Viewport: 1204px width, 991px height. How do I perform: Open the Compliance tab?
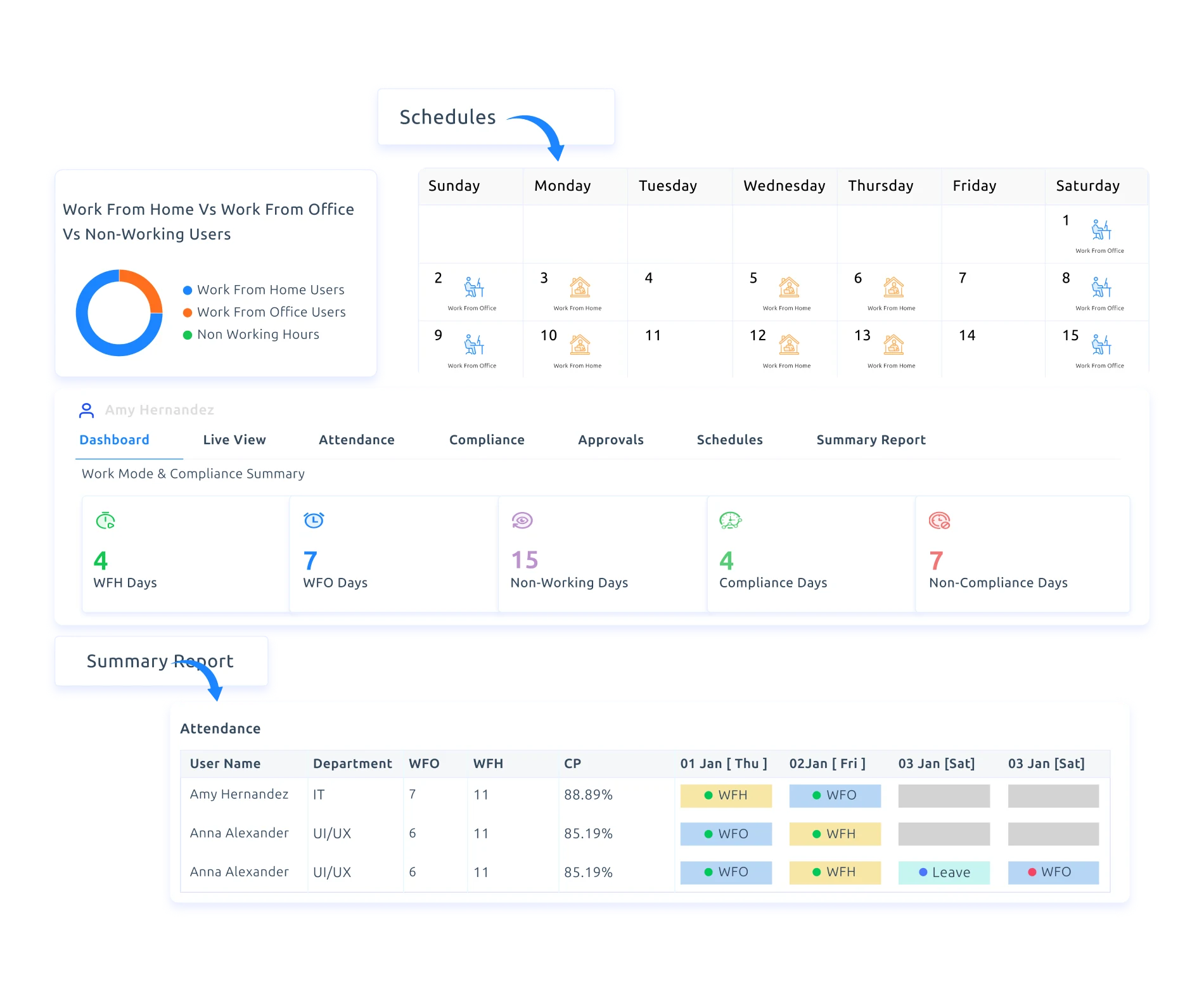tap(487, 440)
